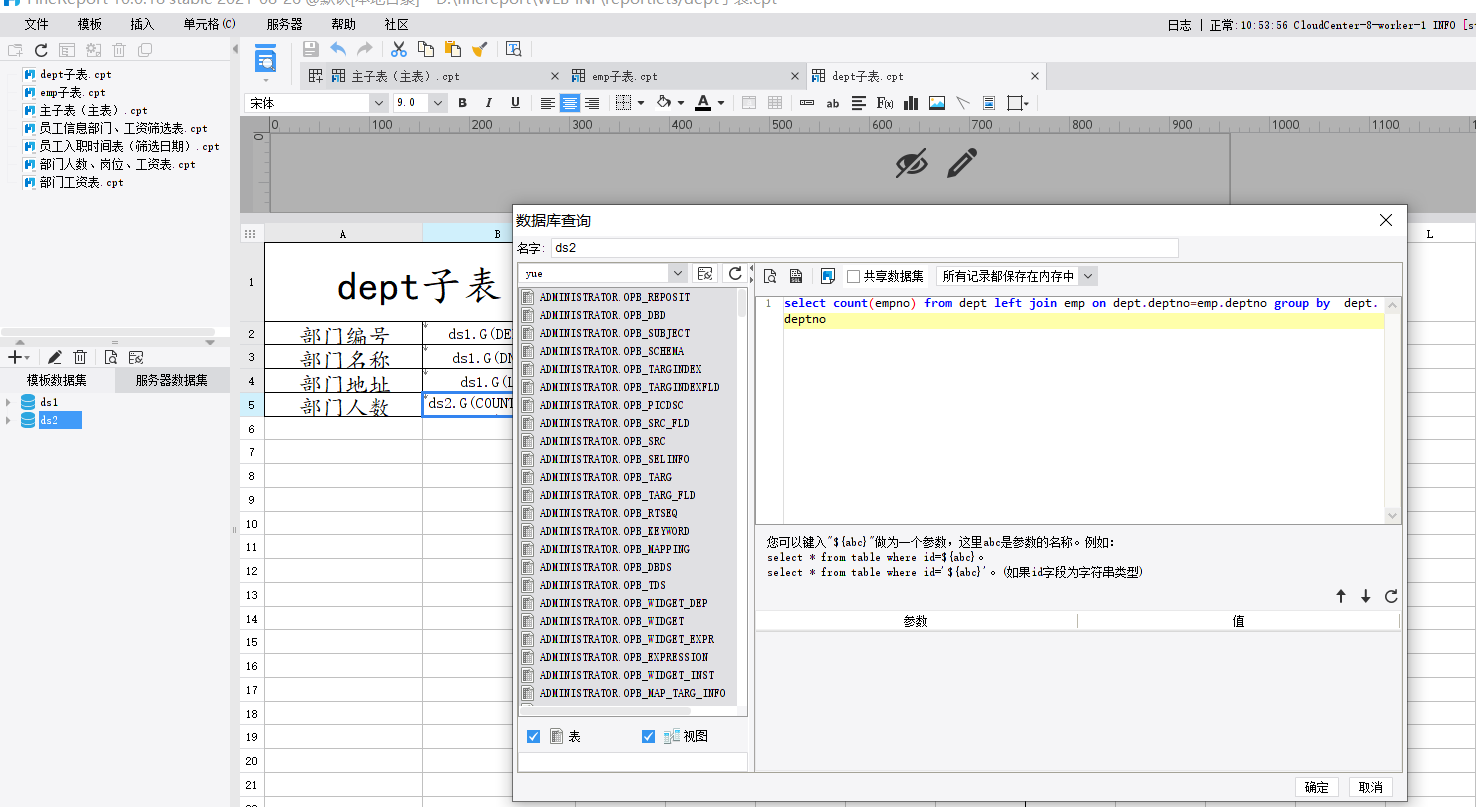Expand the ds2 dataset node
This screenshot has width=1476, height=807.
point(9,420)
